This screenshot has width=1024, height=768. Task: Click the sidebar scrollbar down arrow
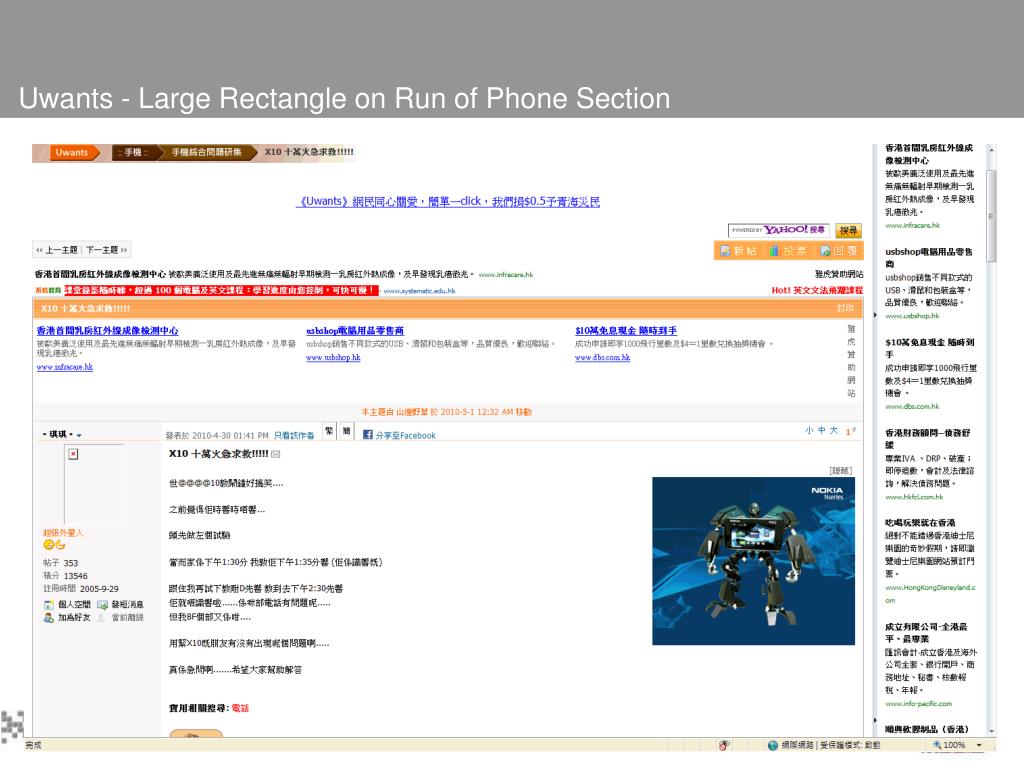point(991,731)
